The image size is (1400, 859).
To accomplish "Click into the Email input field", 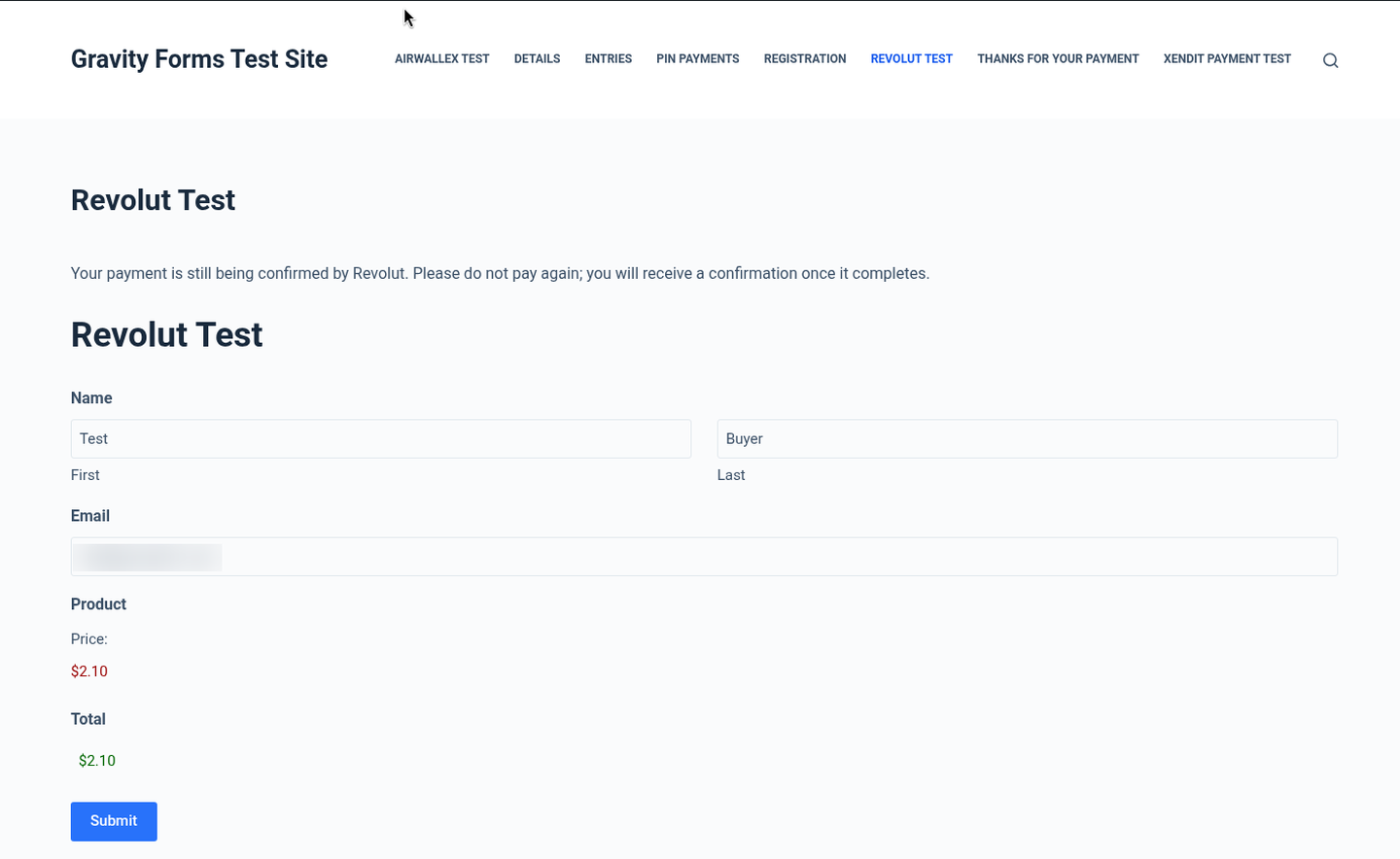I will (704, 557).
